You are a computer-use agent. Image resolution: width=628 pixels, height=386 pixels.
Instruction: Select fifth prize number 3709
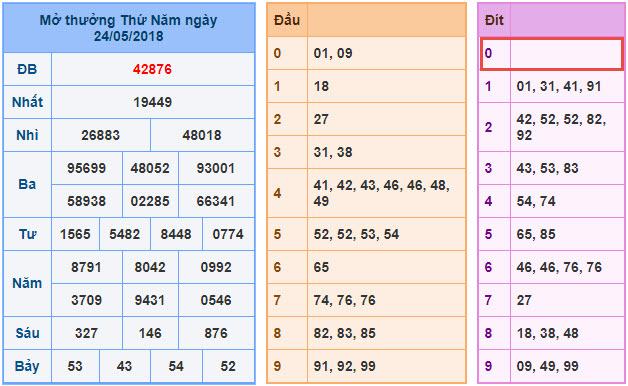pyautogui.click(x=87, y=300)
